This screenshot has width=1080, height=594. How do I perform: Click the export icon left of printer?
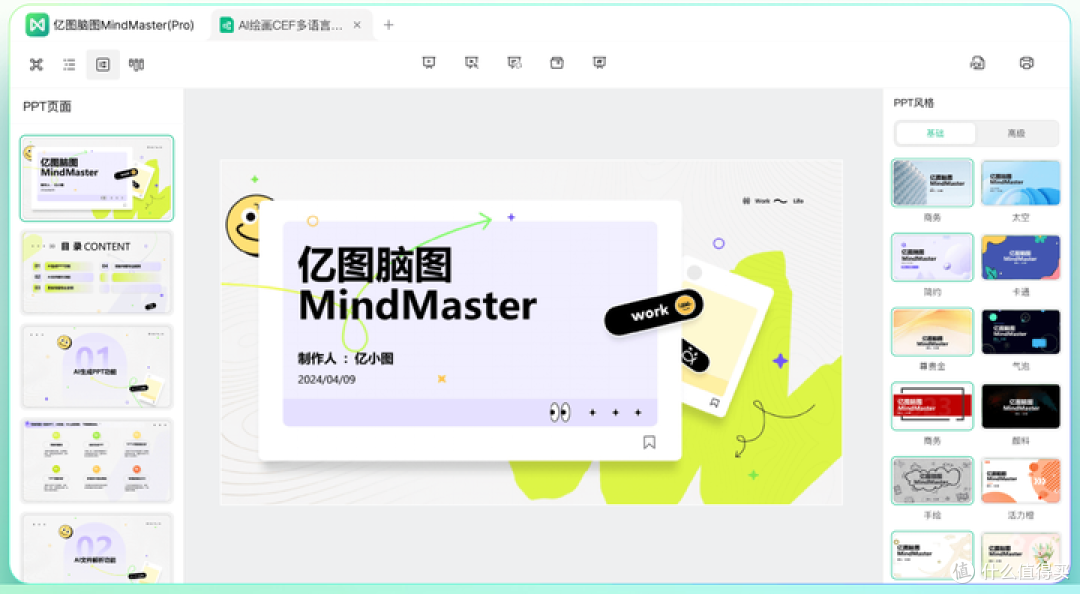[x=977, y=63]
